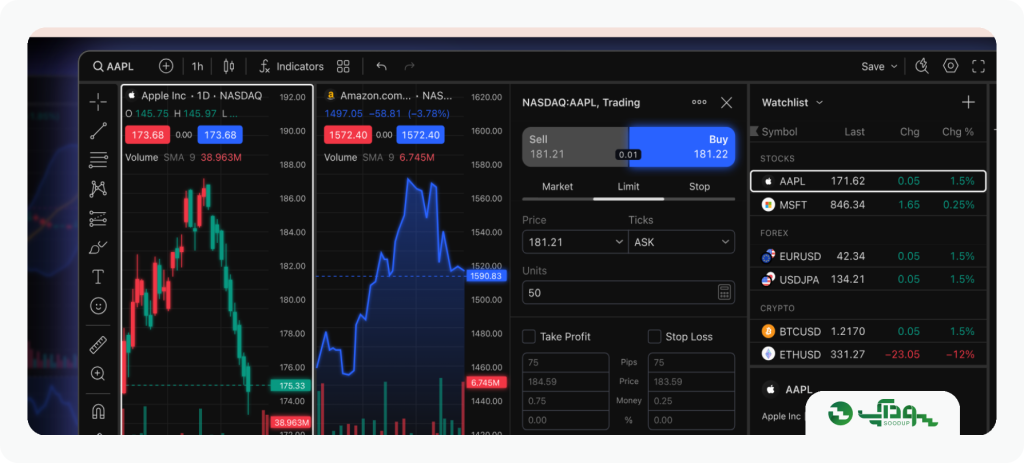The width and height of the screenshot is (1024, 463).
Task: Open the Indicators menu
Action: pos(291,67)
